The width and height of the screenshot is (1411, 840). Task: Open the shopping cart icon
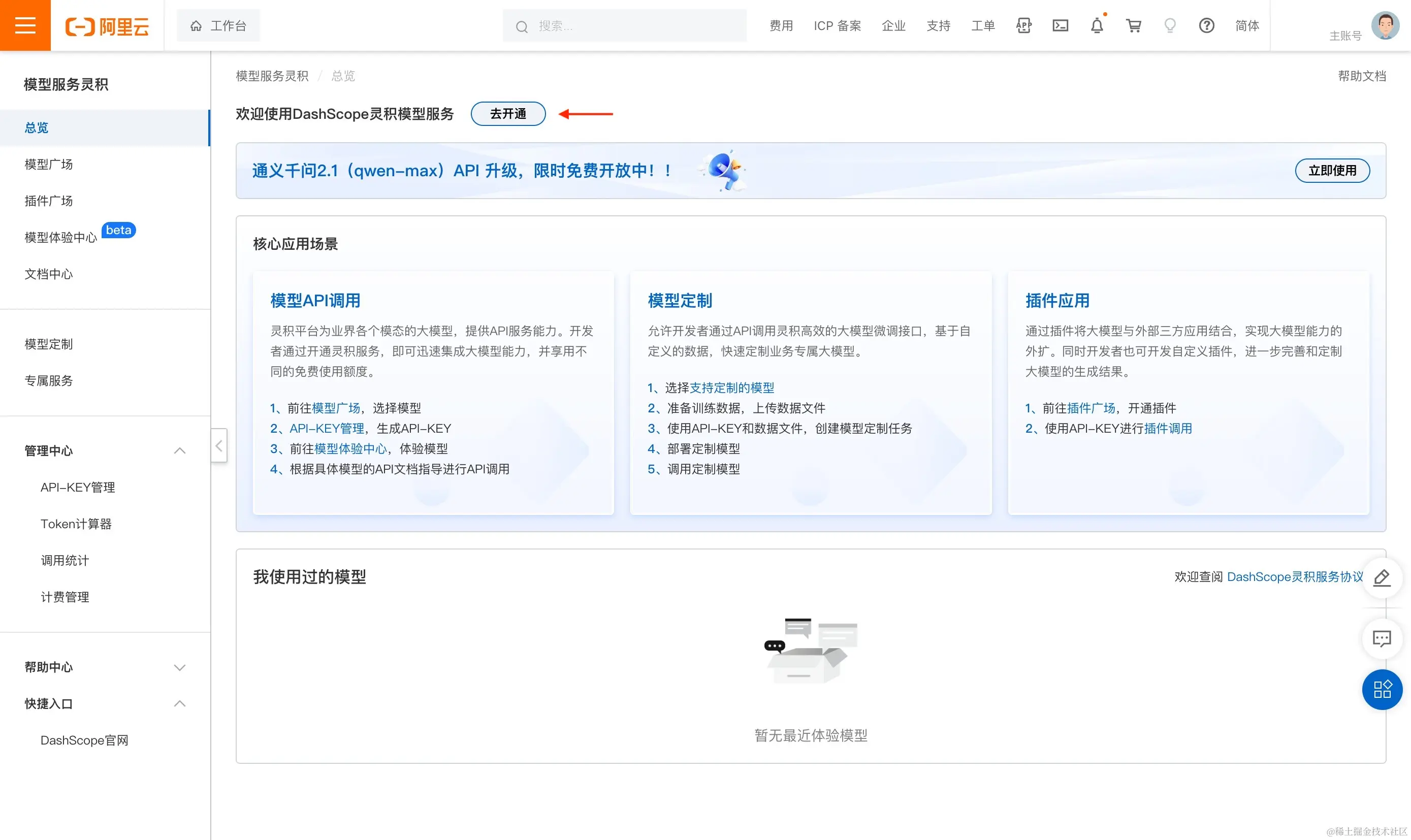tap(1133, 25)
